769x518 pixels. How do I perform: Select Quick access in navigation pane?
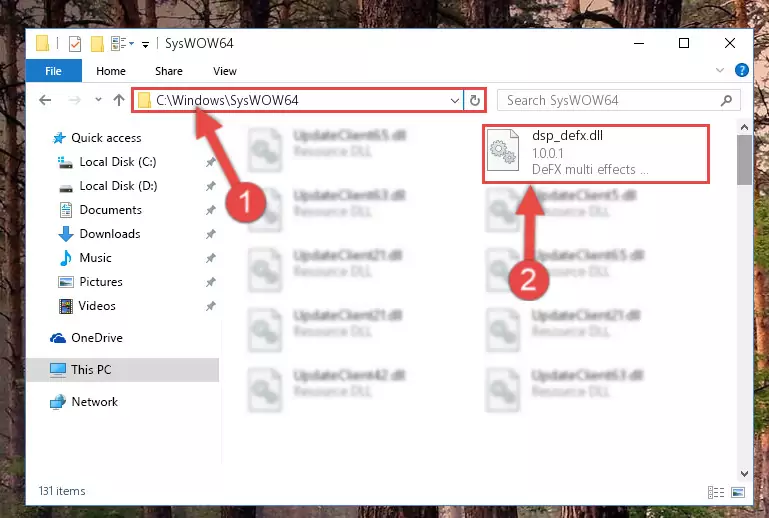click(106, 138)
